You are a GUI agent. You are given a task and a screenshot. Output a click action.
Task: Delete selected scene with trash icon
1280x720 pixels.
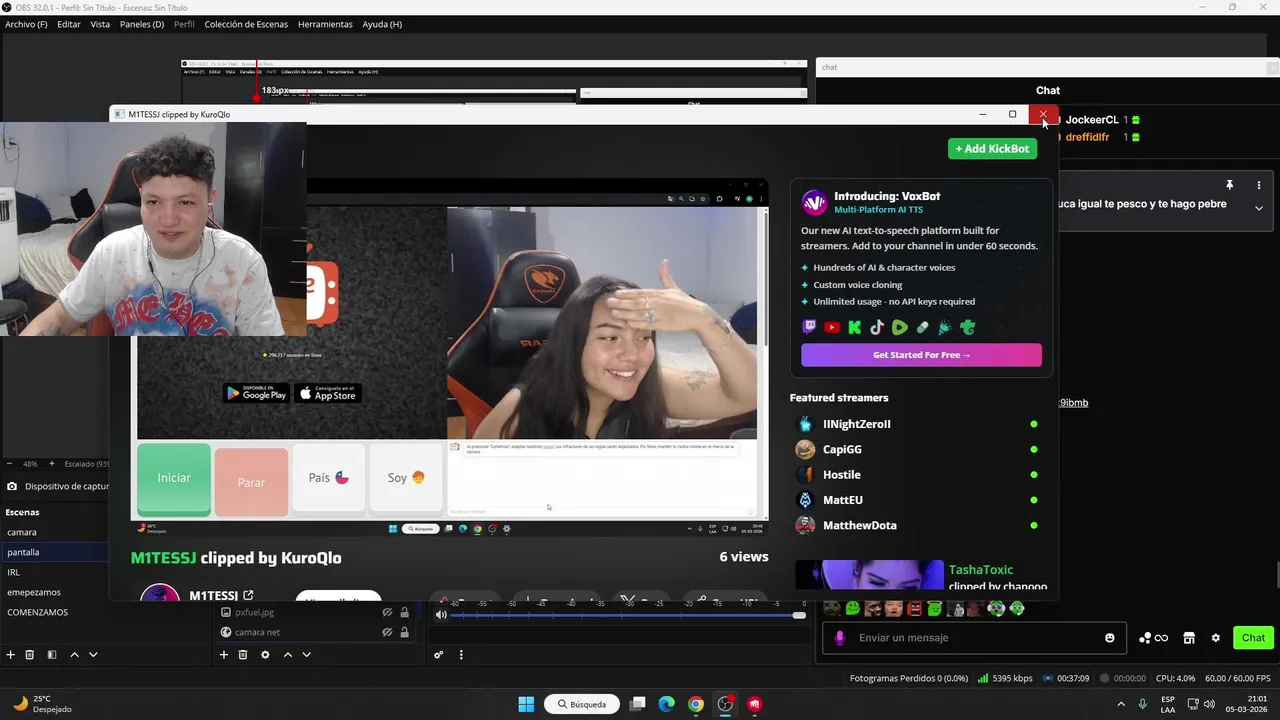(x=30, y=655)
